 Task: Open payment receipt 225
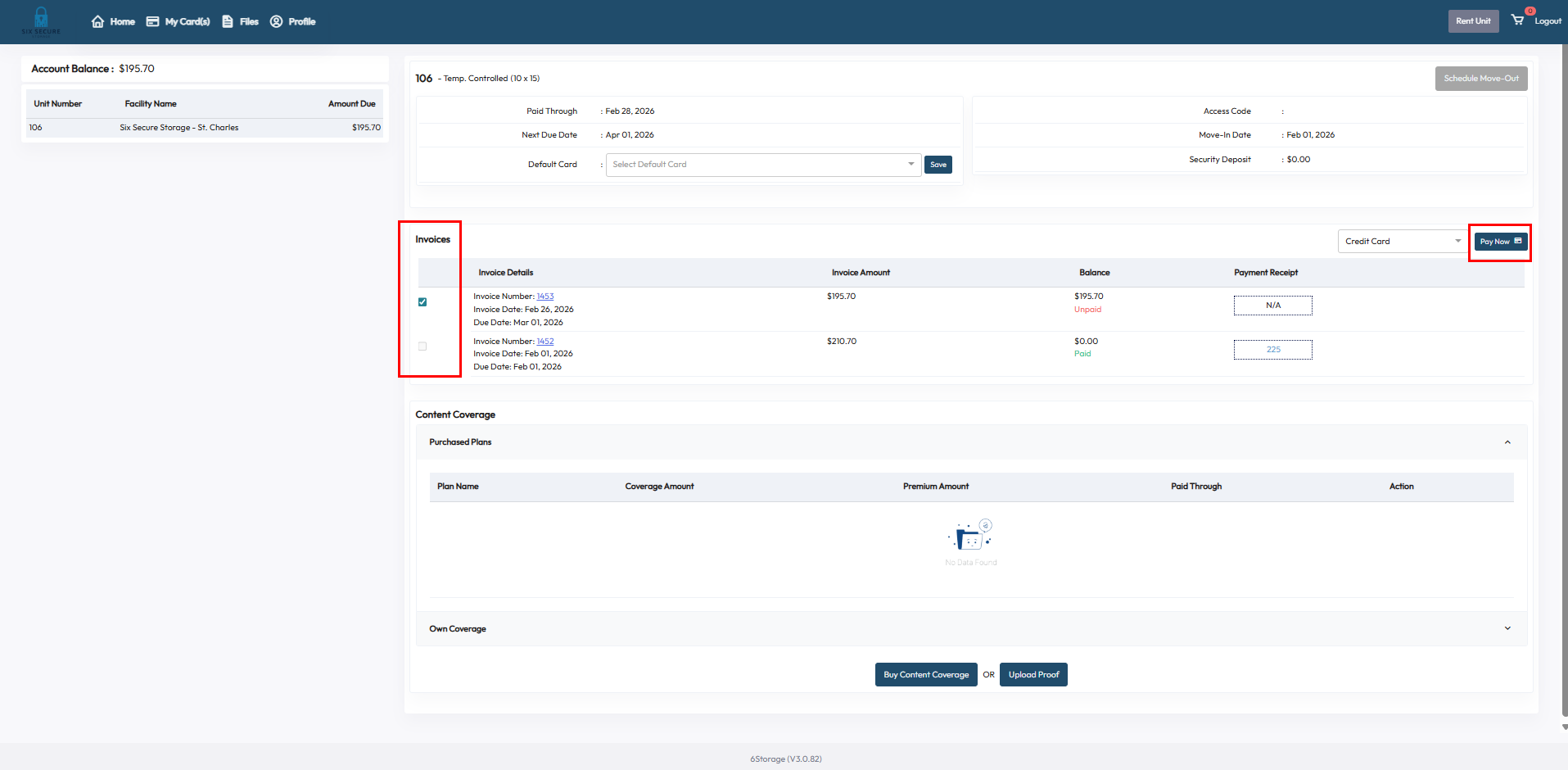[1272, 350]
